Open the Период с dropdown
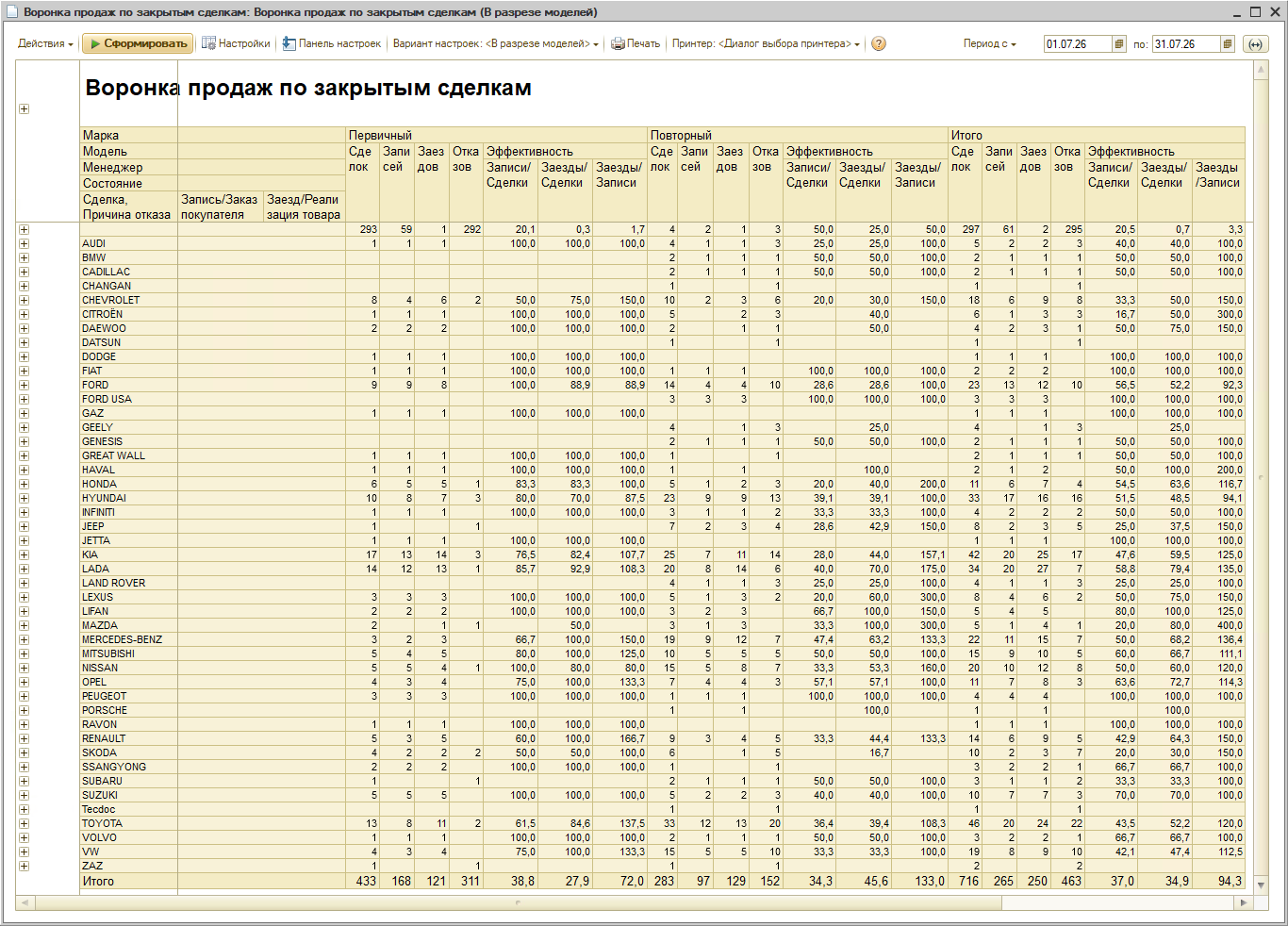Viewport: 1288px width, 926px height. 990,43
